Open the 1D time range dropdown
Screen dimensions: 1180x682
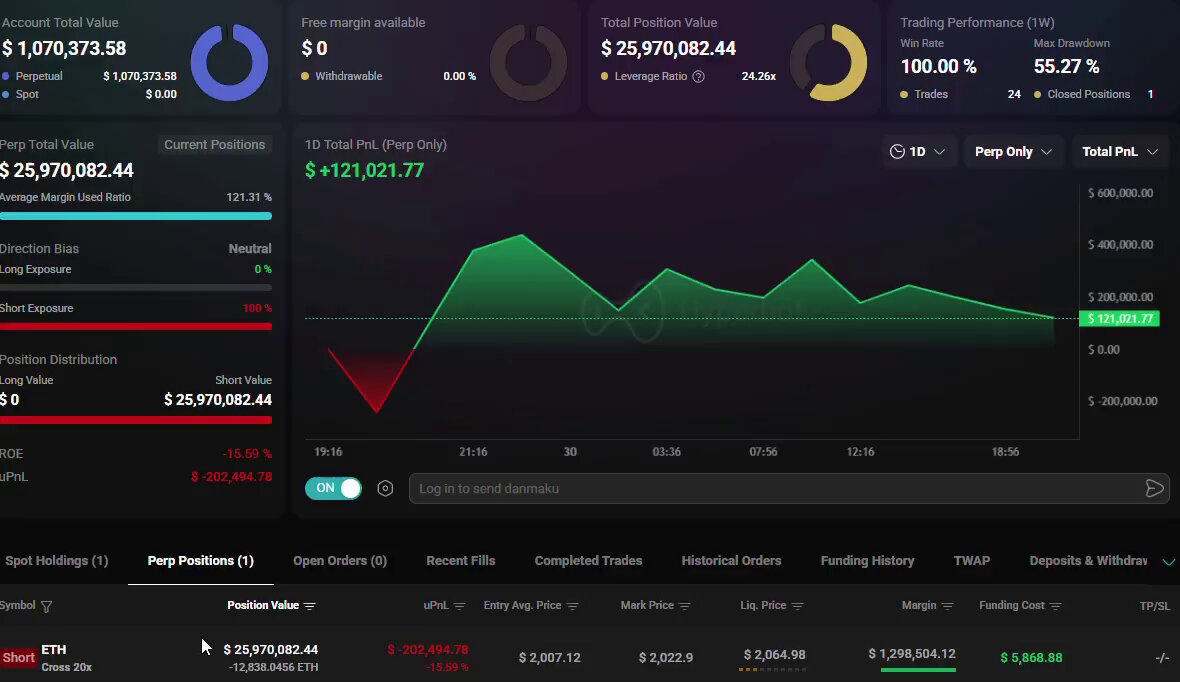pos(917,151)
